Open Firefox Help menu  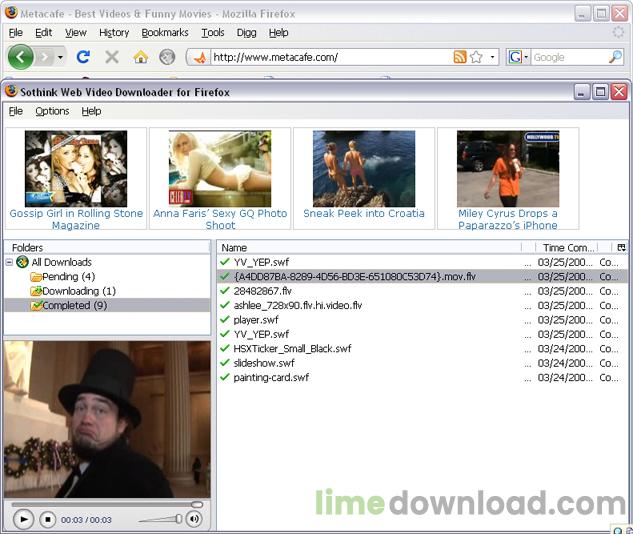(x=278, y=33)
